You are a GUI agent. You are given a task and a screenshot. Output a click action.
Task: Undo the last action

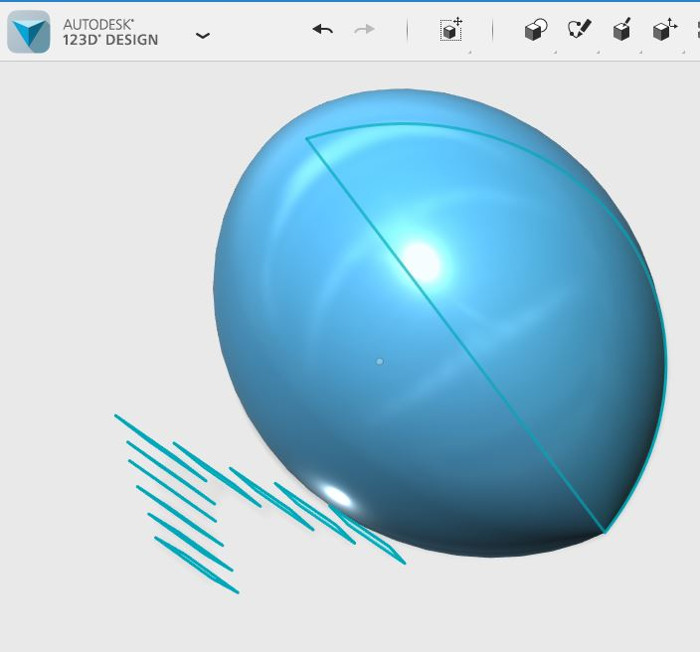323,30
